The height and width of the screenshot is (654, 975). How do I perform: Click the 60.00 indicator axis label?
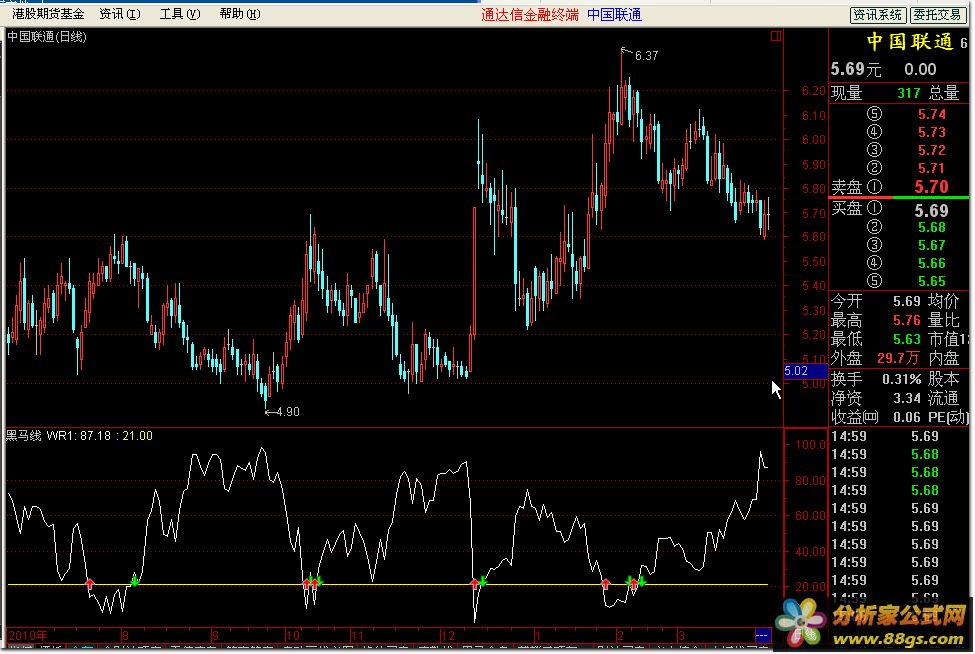tap(811, 516)
